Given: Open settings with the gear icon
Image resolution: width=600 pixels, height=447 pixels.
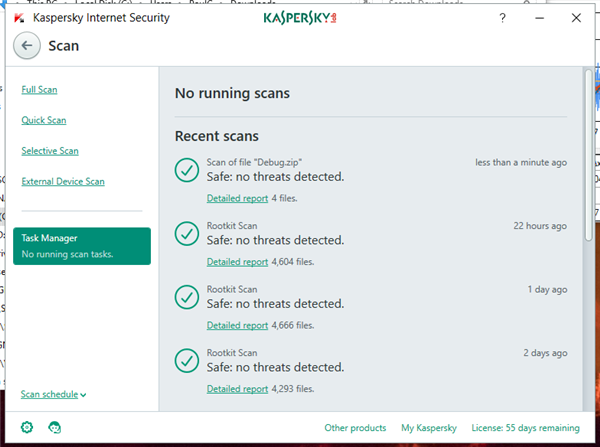Looking at the screenshot, I should coord(27,427).
